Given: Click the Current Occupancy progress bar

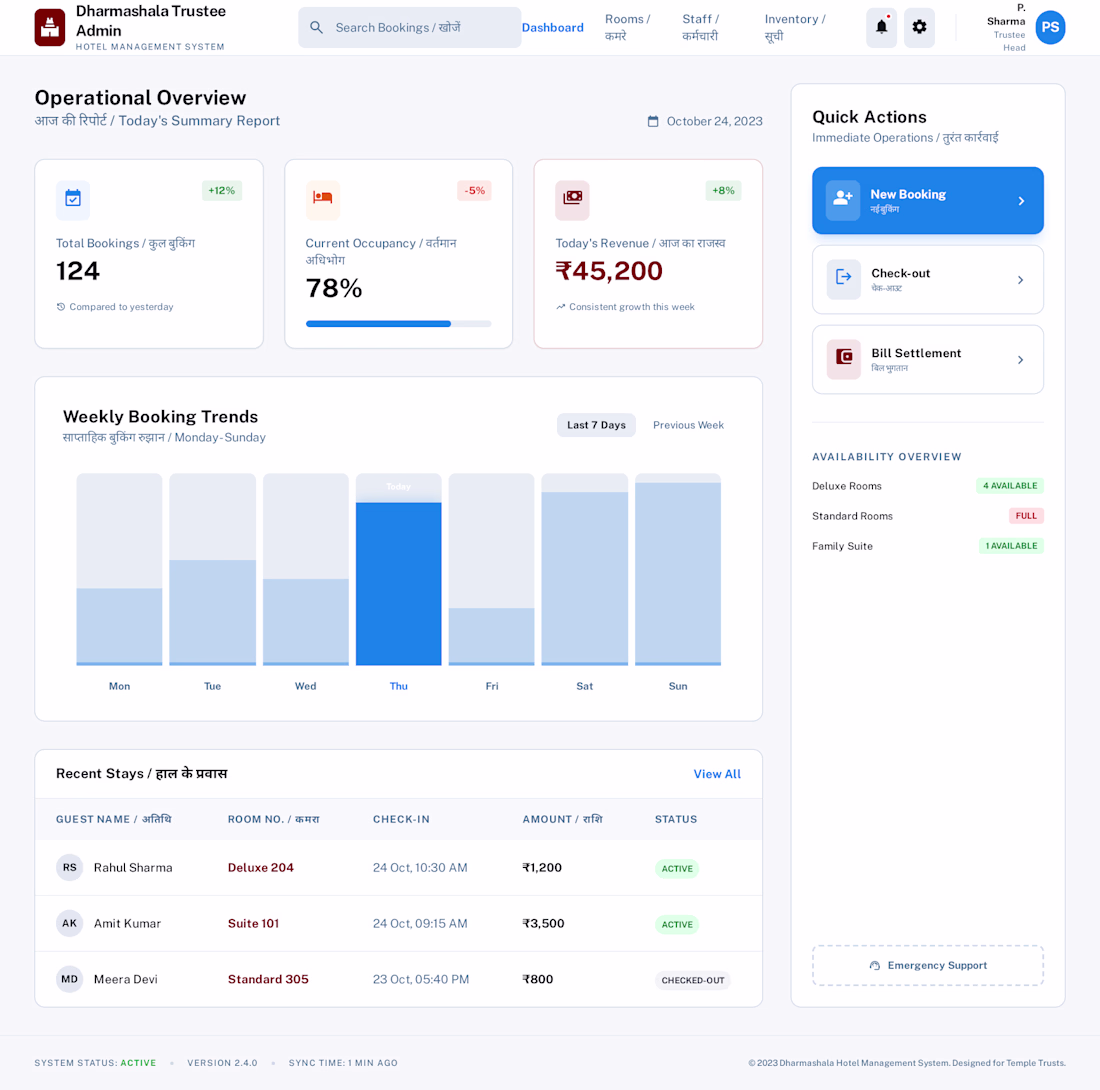Looking at the screenshot, I should [x=398, y=323].
